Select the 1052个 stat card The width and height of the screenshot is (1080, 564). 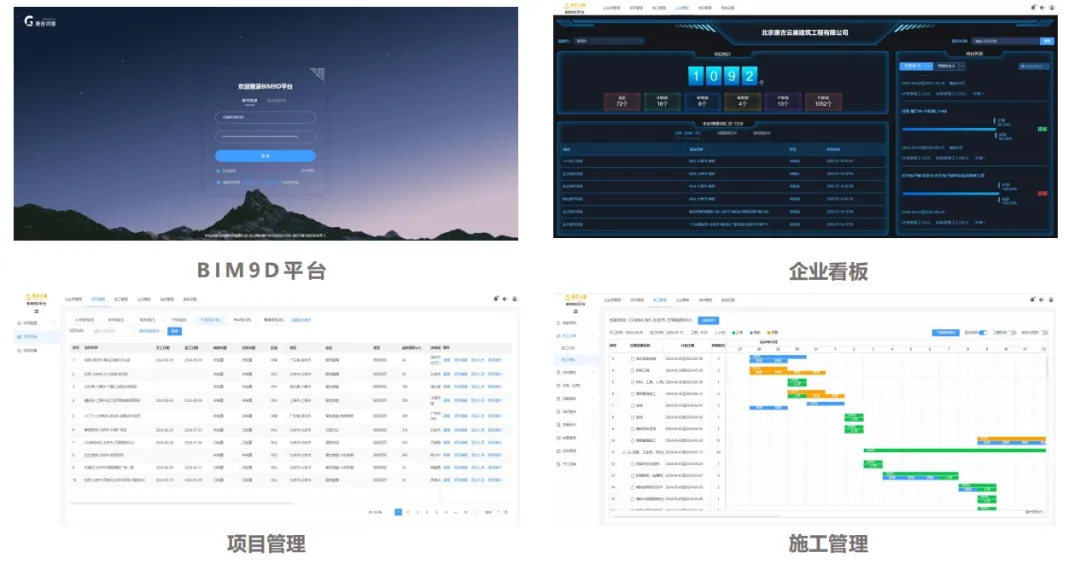pyautogui.click(x=823, y=102)
